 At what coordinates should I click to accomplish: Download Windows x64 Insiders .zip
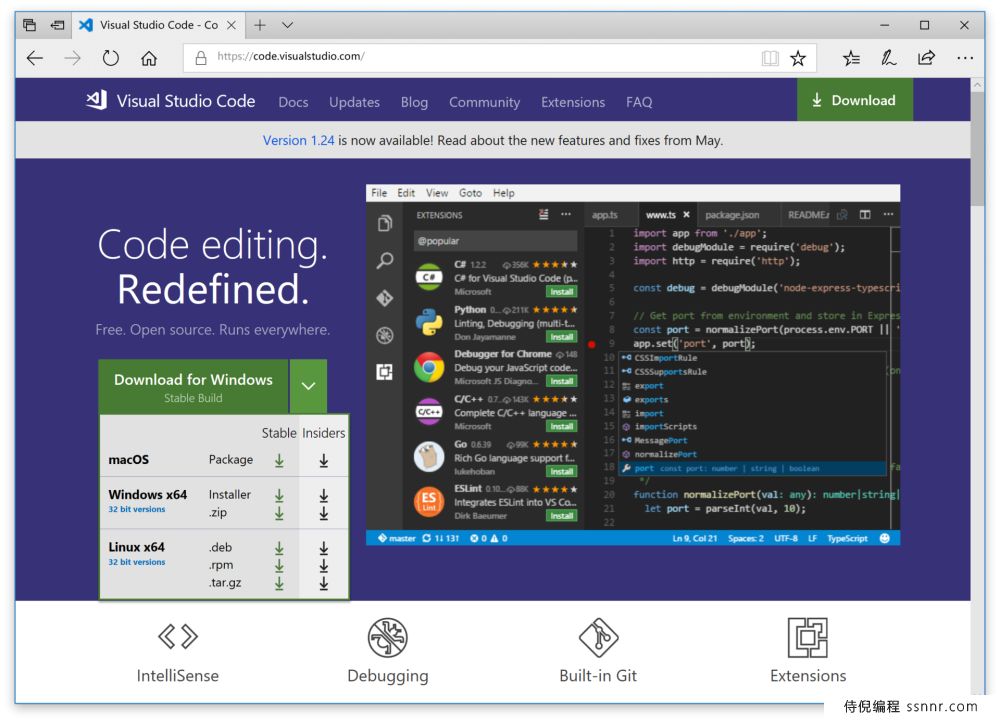pyautogui.click(x=323, y=513)
